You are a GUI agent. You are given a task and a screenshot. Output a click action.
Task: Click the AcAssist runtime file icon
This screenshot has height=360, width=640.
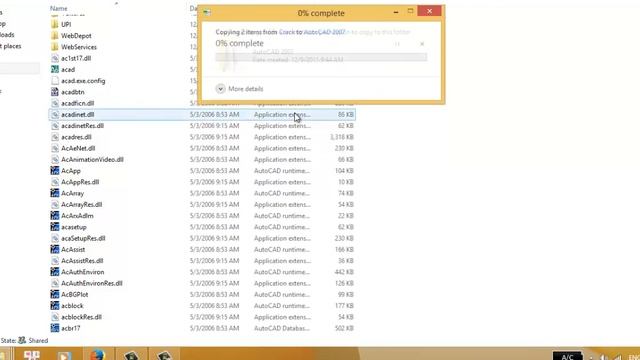pyautogui.click(x=55, y=249)
